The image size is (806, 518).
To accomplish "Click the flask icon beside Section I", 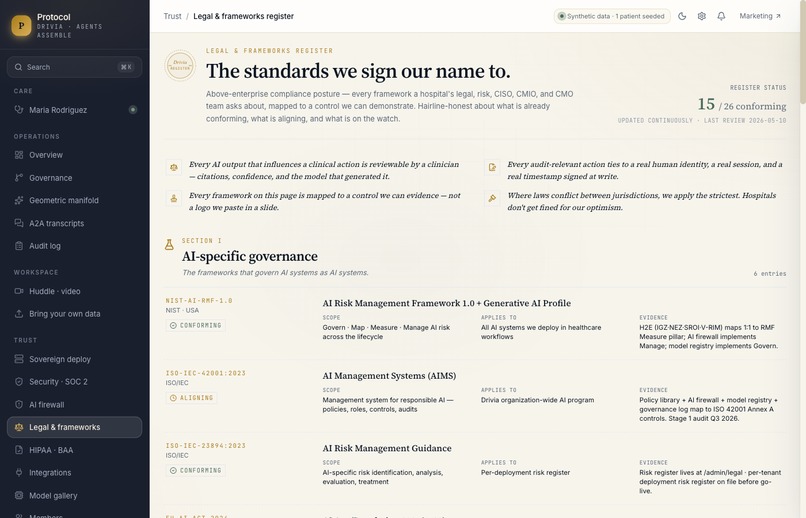I will coord(169,245).
